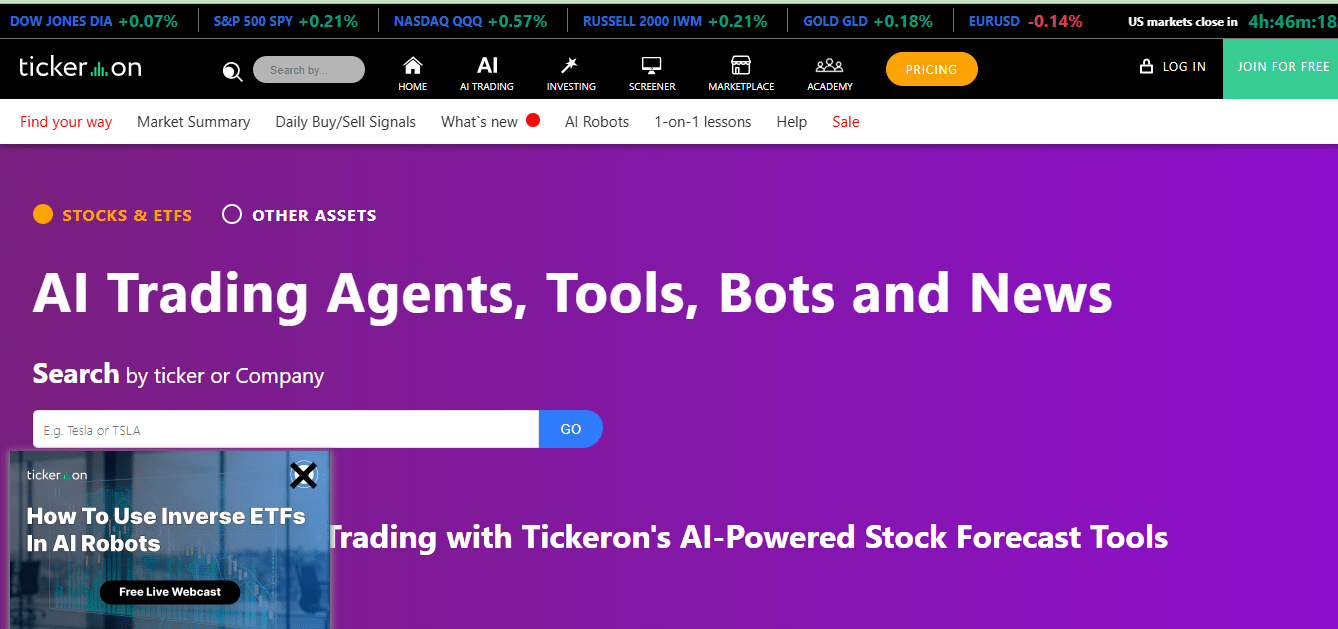Image resolution: width=1338 pixels, height=629 pixels.
Task: Open the Academy people icon
Action: coord(830,66)
